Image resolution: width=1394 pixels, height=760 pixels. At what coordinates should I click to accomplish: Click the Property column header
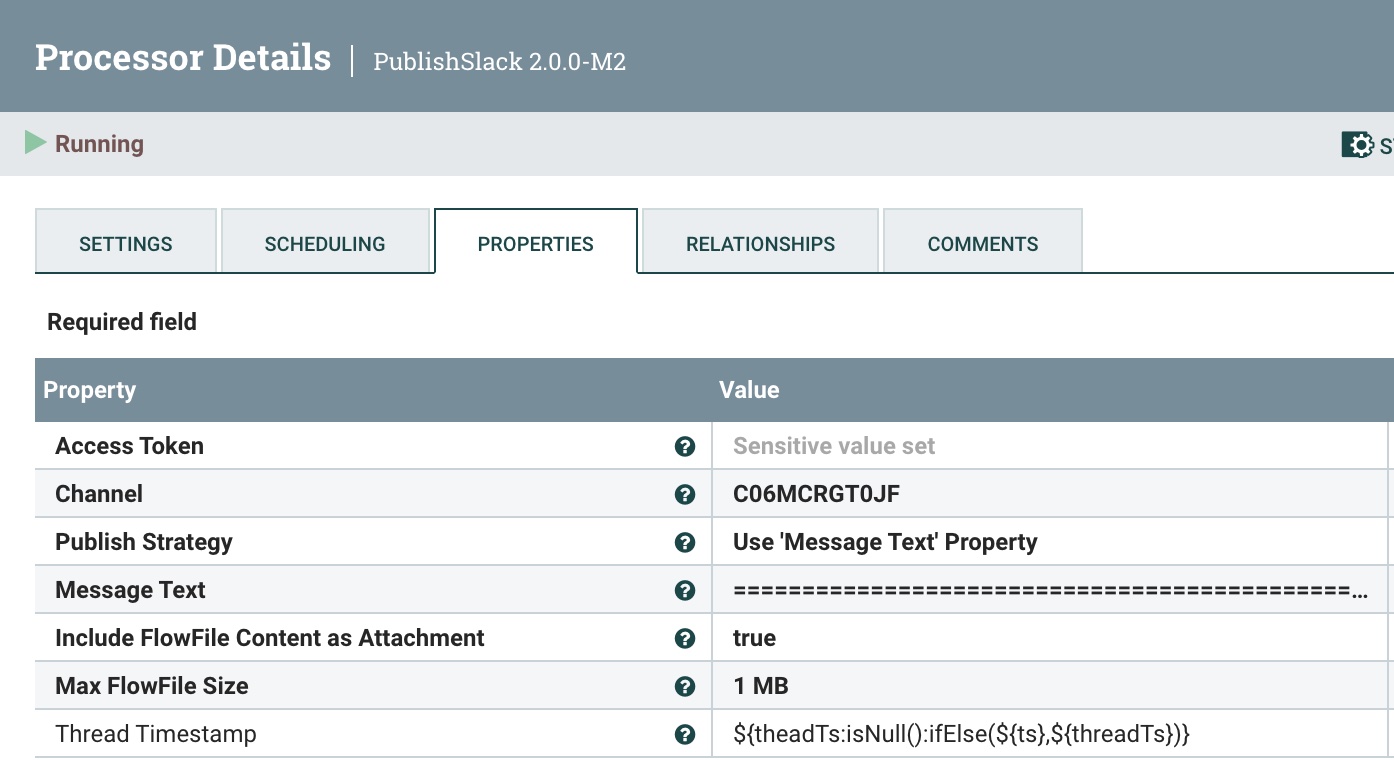[90, 390]
